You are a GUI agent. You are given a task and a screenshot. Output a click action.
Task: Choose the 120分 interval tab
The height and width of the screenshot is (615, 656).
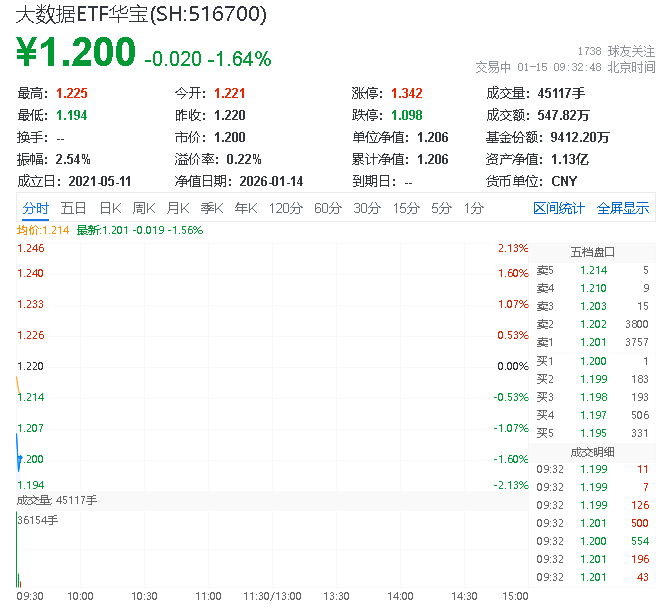[x=286, y=208]
